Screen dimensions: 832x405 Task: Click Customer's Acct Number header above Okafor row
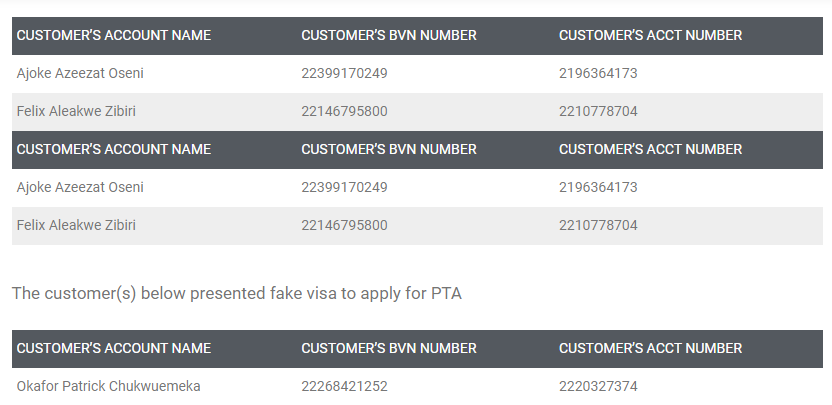pyautogui.click(x=650, y=348)
